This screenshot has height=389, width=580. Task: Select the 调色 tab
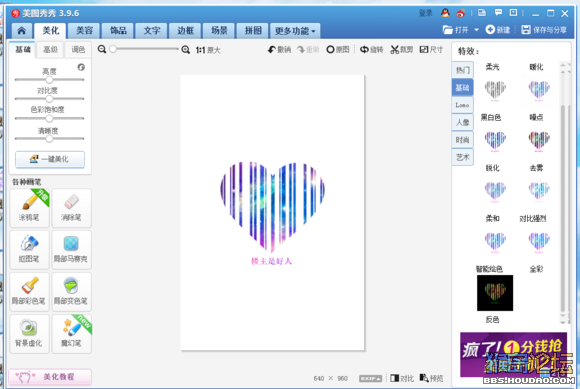click(x=78, y=50)
